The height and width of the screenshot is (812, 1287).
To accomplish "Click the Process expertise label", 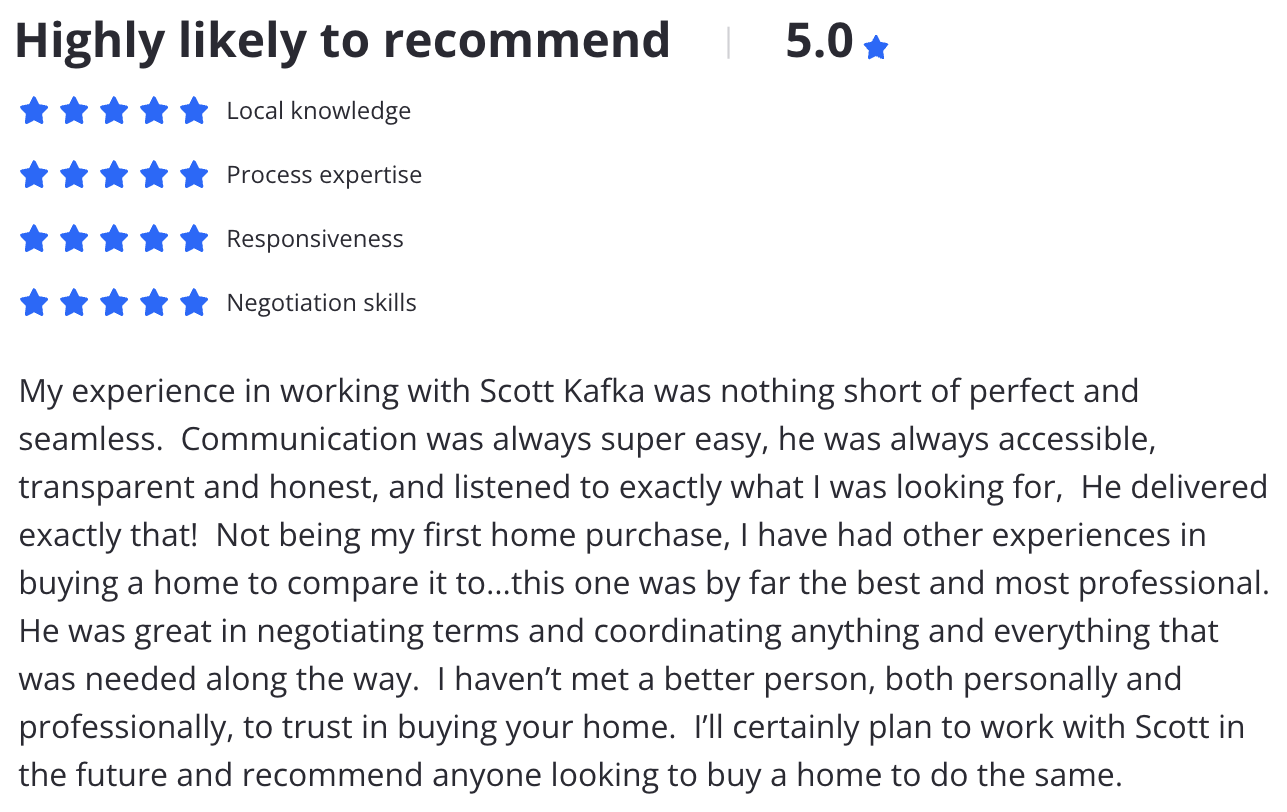I will 324,175.
